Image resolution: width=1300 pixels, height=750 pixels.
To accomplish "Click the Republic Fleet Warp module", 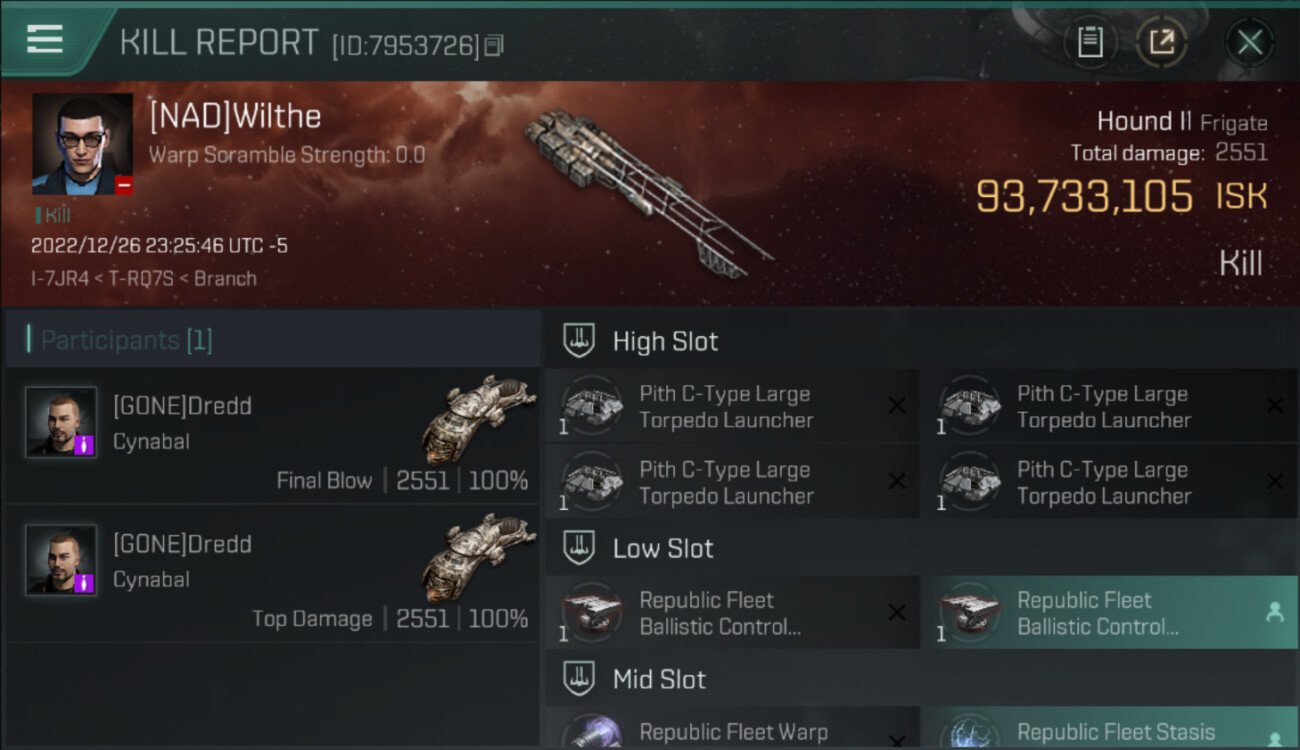I will click(732, 728).
